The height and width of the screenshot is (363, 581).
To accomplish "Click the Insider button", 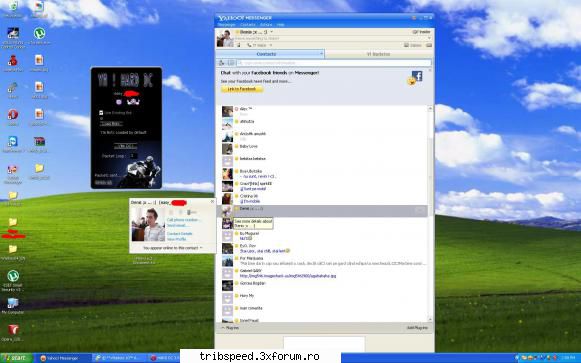I will click(422, 32).
